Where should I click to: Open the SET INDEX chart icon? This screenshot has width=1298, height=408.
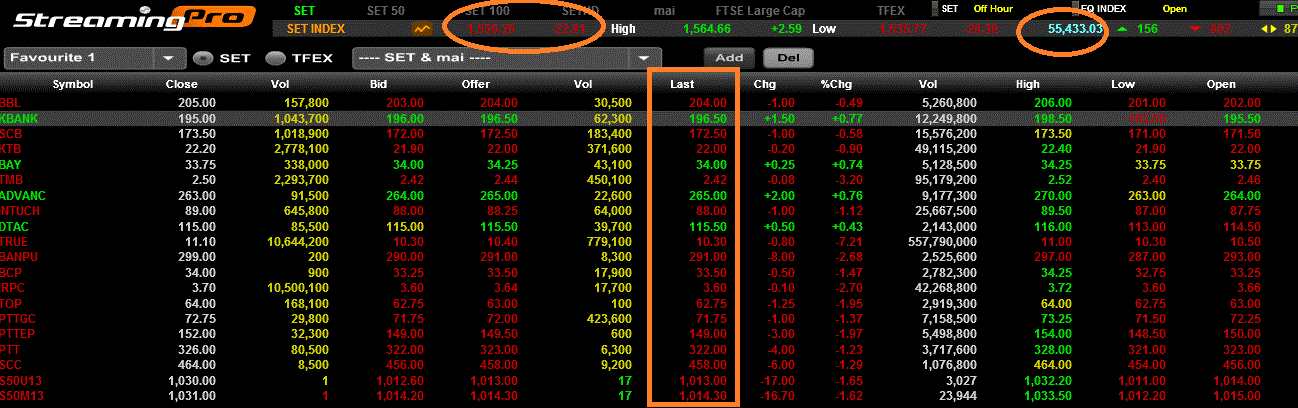(424, 29)
